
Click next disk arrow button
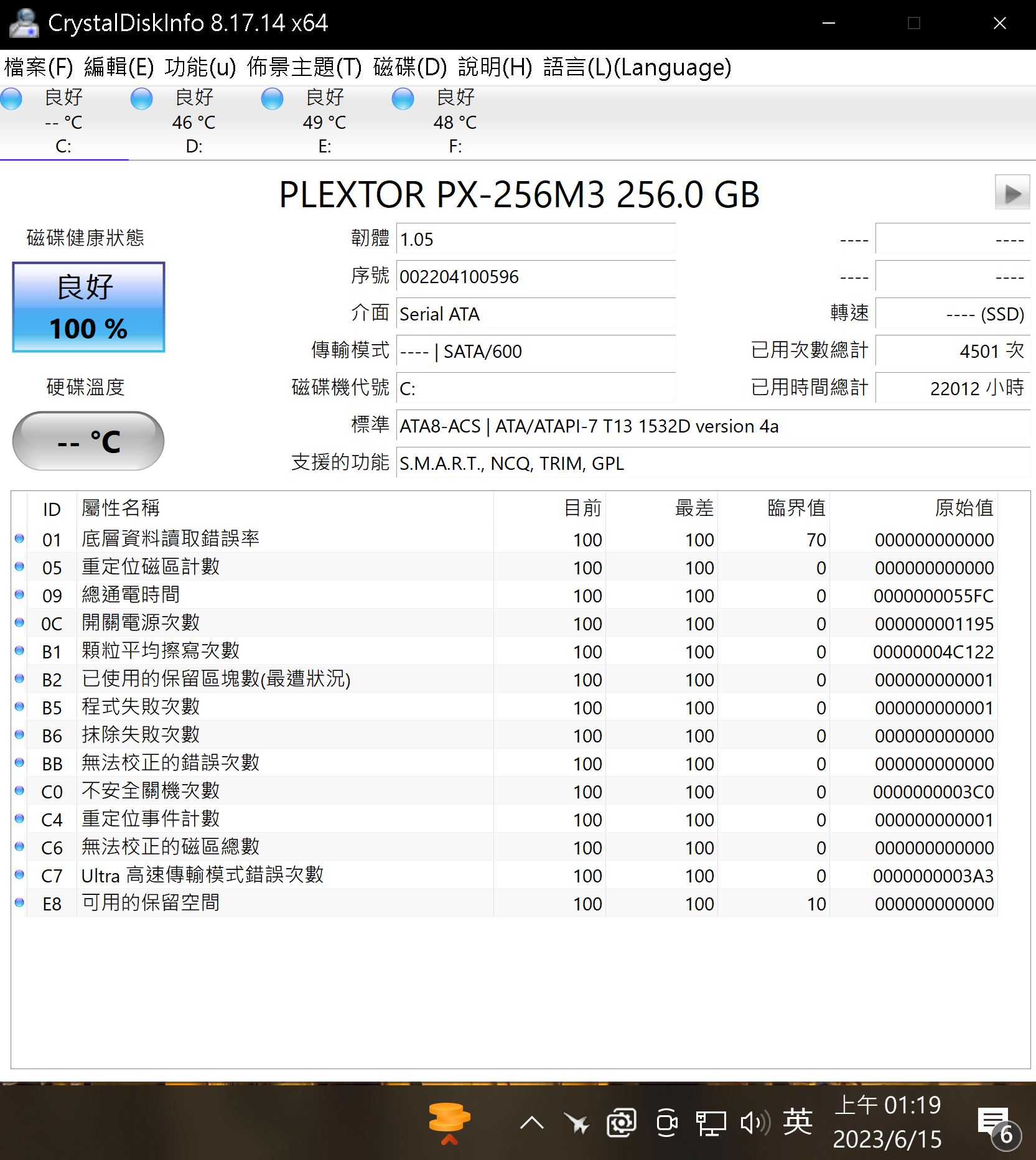point(1012,194)
